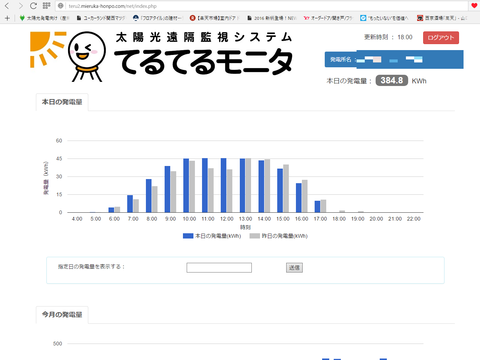Reload the page with the refresh icon

coord(33,6)
